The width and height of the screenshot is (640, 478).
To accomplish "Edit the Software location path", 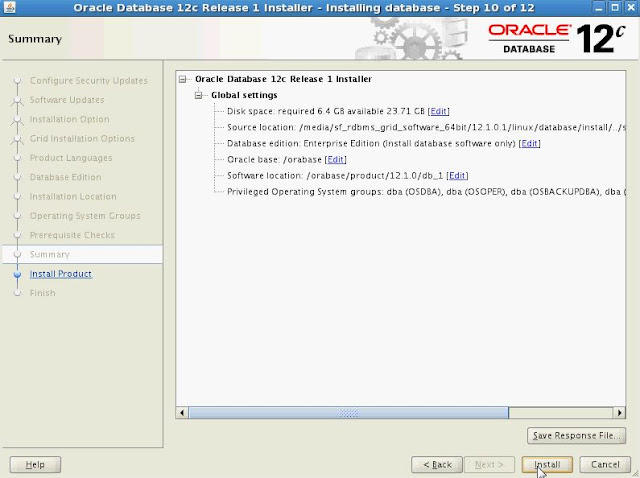I will click(457, 176).
